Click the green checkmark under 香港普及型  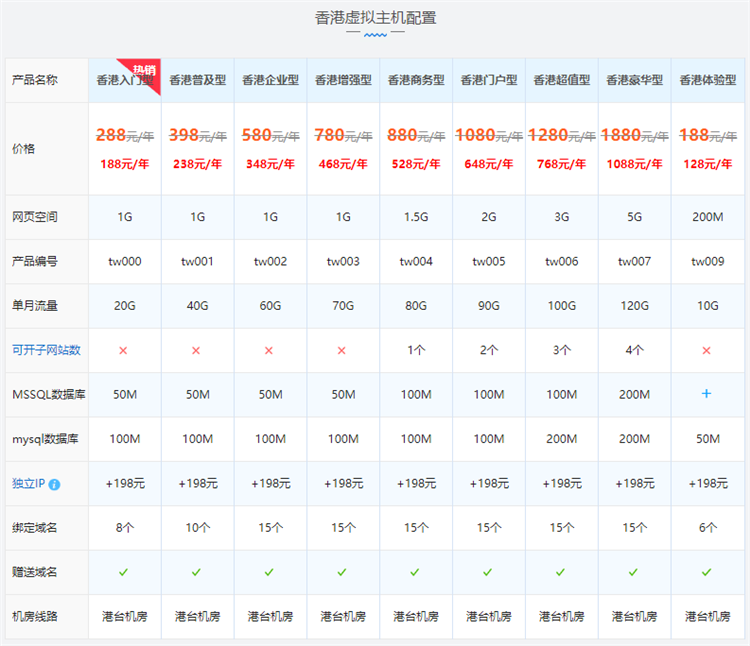[x=197, y=572]
